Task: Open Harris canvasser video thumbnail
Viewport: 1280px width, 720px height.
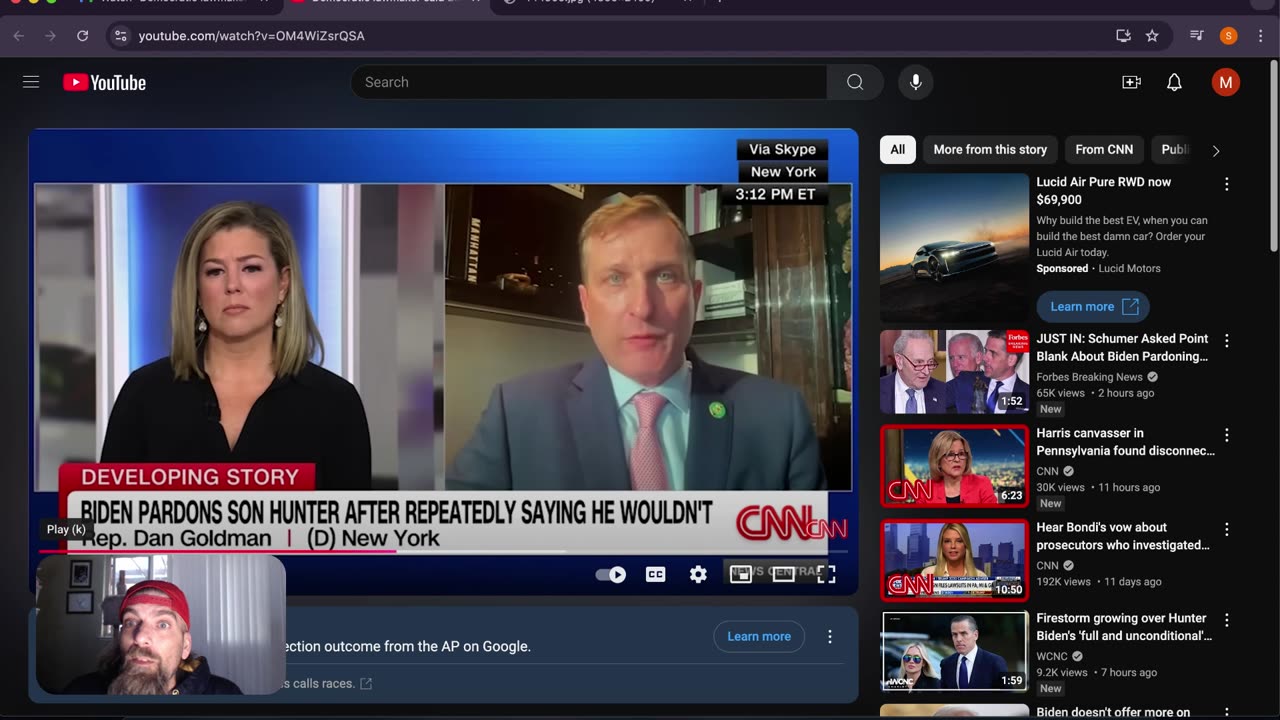Action: click(x=954, y=466)
